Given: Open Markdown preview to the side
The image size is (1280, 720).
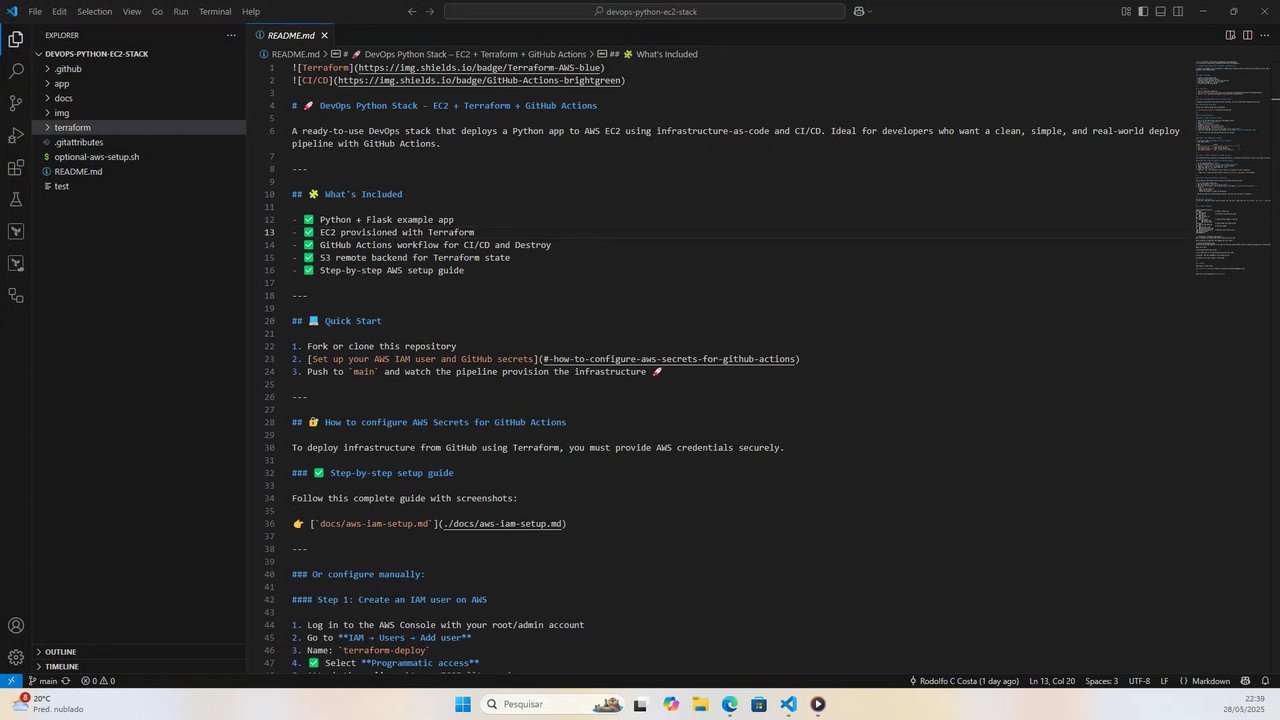Looking at the screenshot, I should point(1230,35).
